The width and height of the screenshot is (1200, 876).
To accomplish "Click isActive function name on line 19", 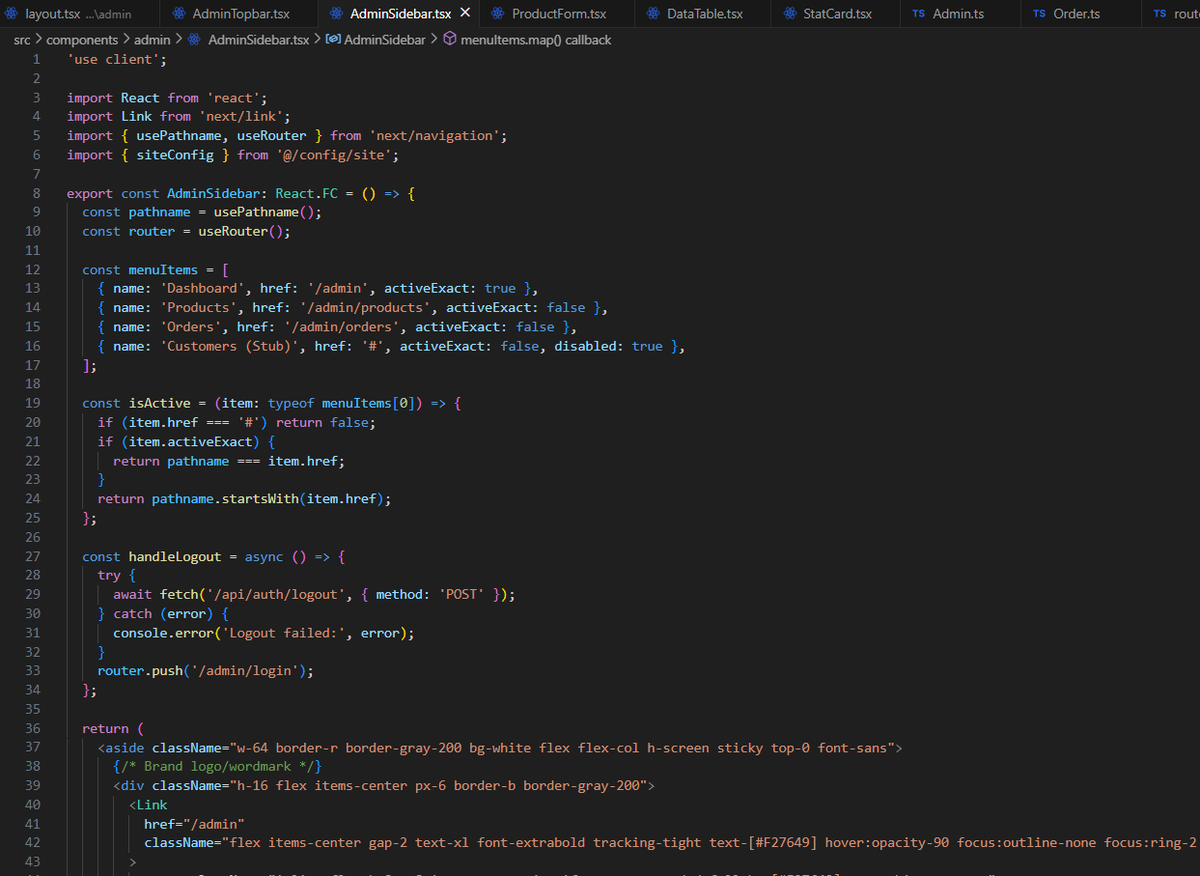I will coord(160,403).
